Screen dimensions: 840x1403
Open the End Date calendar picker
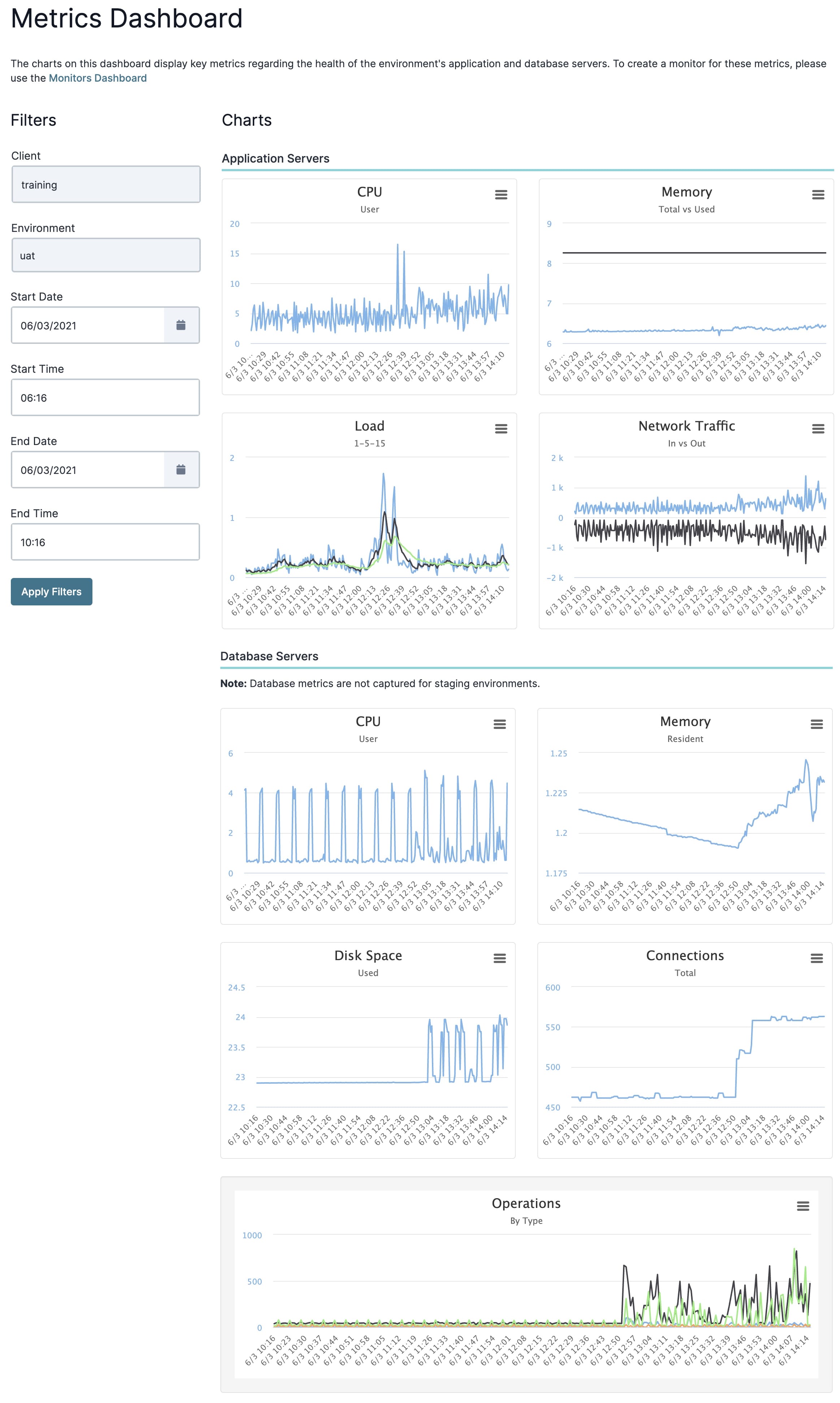click(181, 469)
